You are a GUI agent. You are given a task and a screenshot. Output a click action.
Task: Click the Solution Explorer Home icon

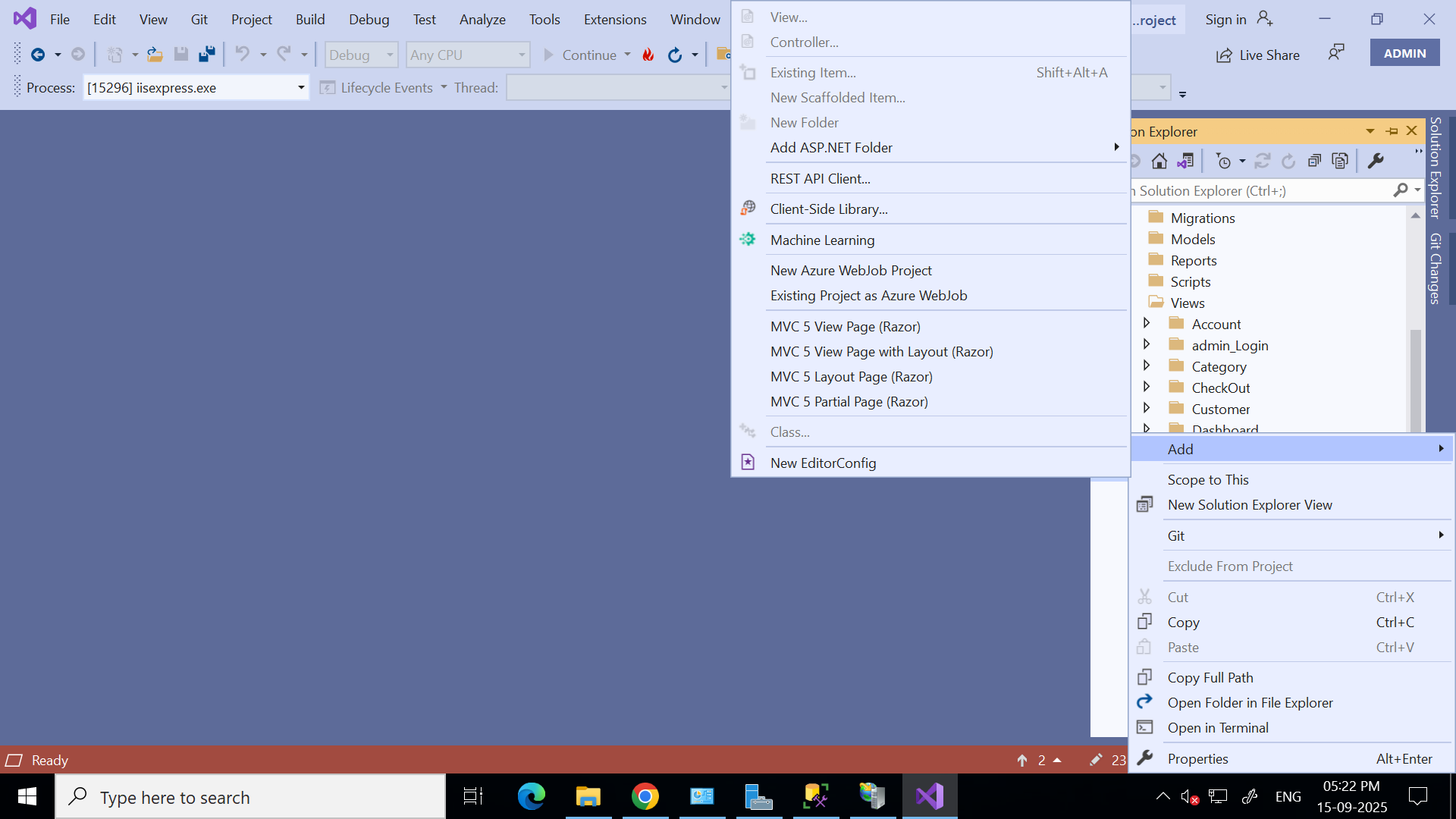tap(1159, 161)
